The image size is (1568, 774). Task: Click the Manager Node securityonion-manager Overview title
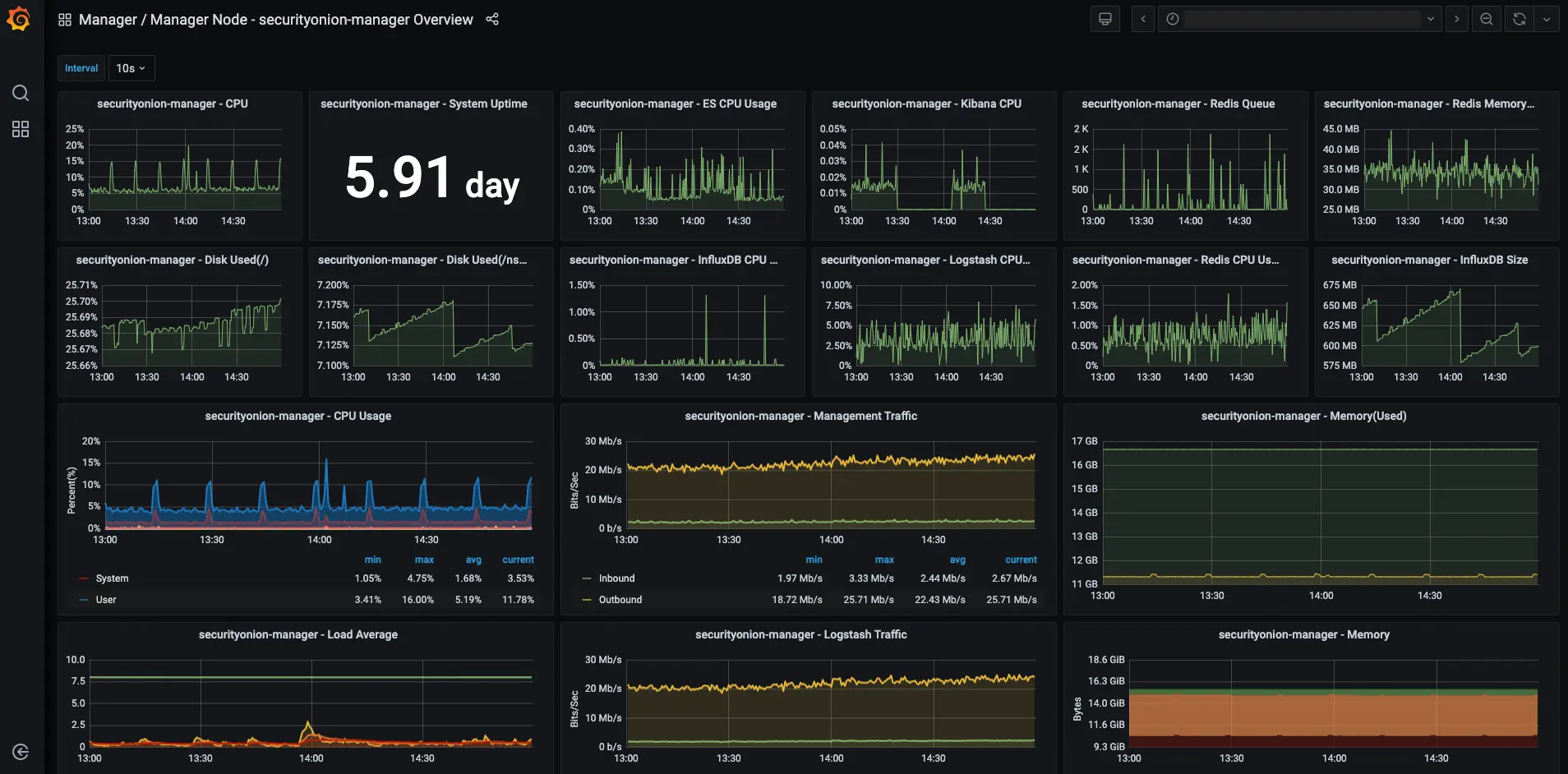tap(311, 20)
